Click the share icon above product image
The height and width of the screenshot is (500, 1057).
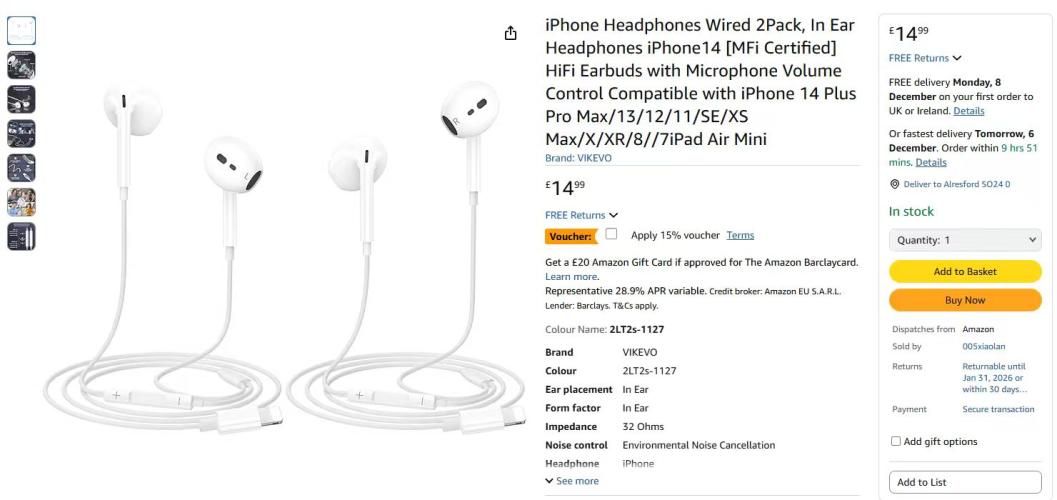click(x=510, y=33)
